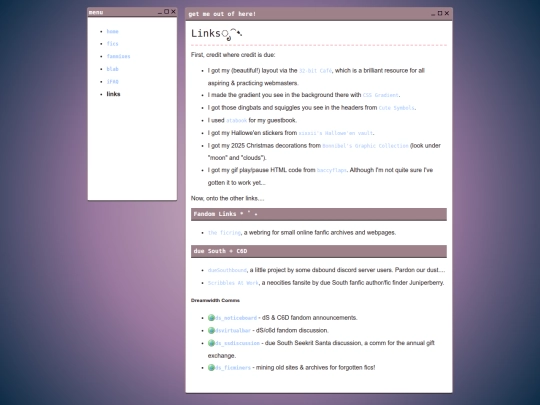Open the 32-bit Café link
Screen dimensions: 540x405
[x=315, y=71]
